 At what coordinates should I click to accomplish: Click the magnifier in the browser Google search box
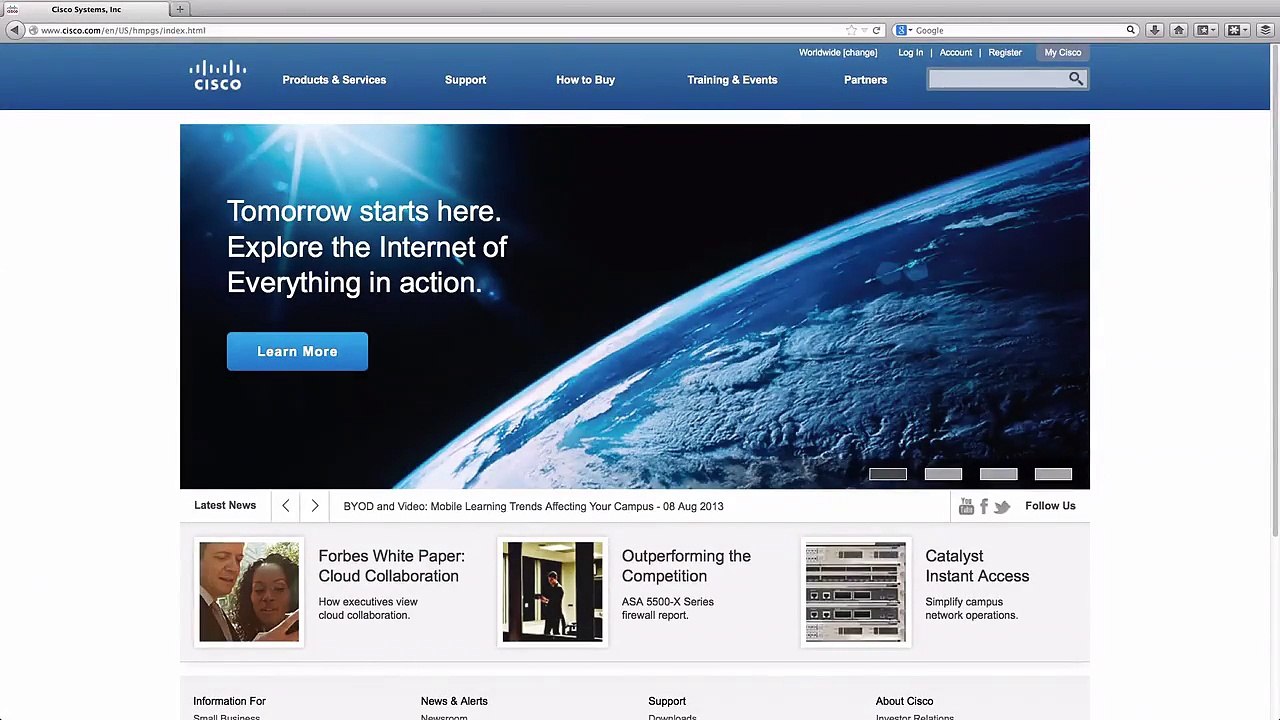point(1131,30)
